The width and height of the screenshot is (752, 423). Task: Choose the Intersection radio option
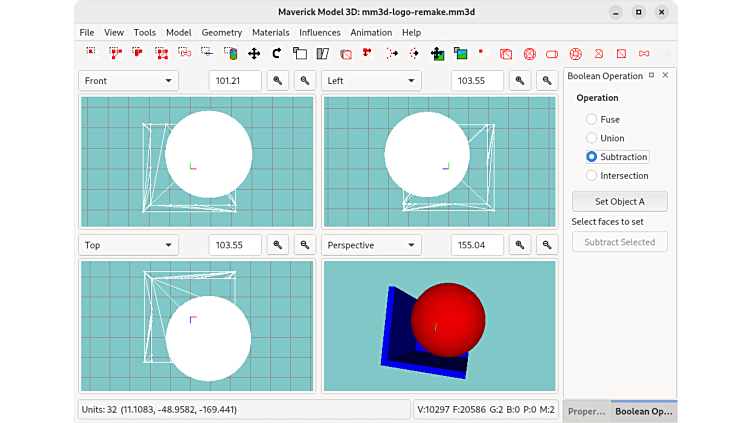[592, 176]
